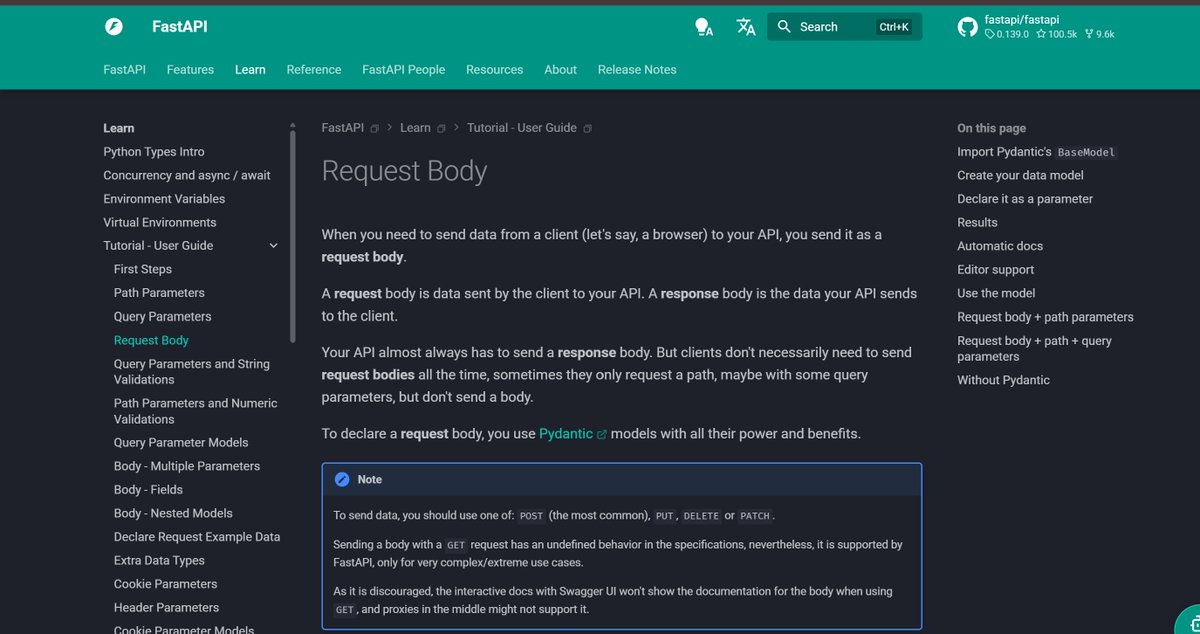Open the Release Notes tab

[637, 70]
